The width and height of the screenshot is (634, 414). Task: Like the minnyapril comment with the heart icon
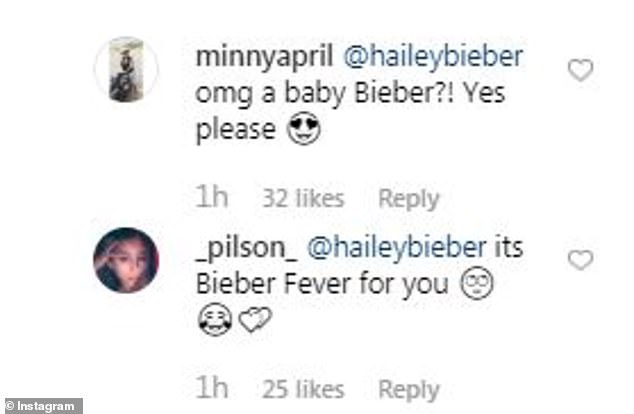[x=580, y=70]
